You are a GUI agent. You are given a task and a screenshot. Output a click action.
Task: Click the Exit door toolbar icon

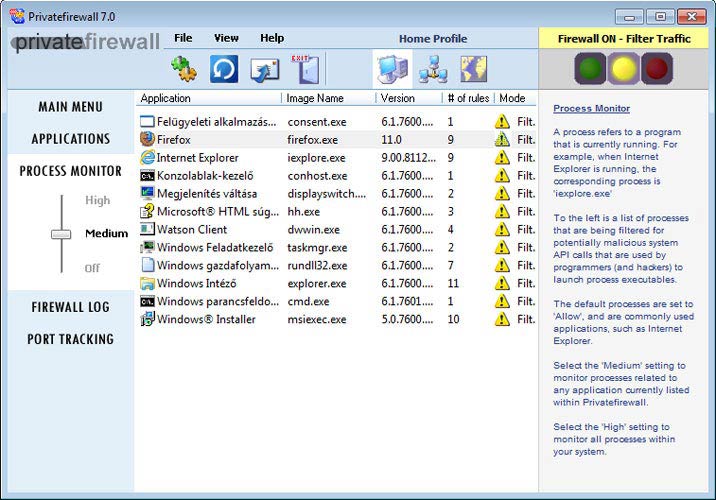(x=305, y=69)
